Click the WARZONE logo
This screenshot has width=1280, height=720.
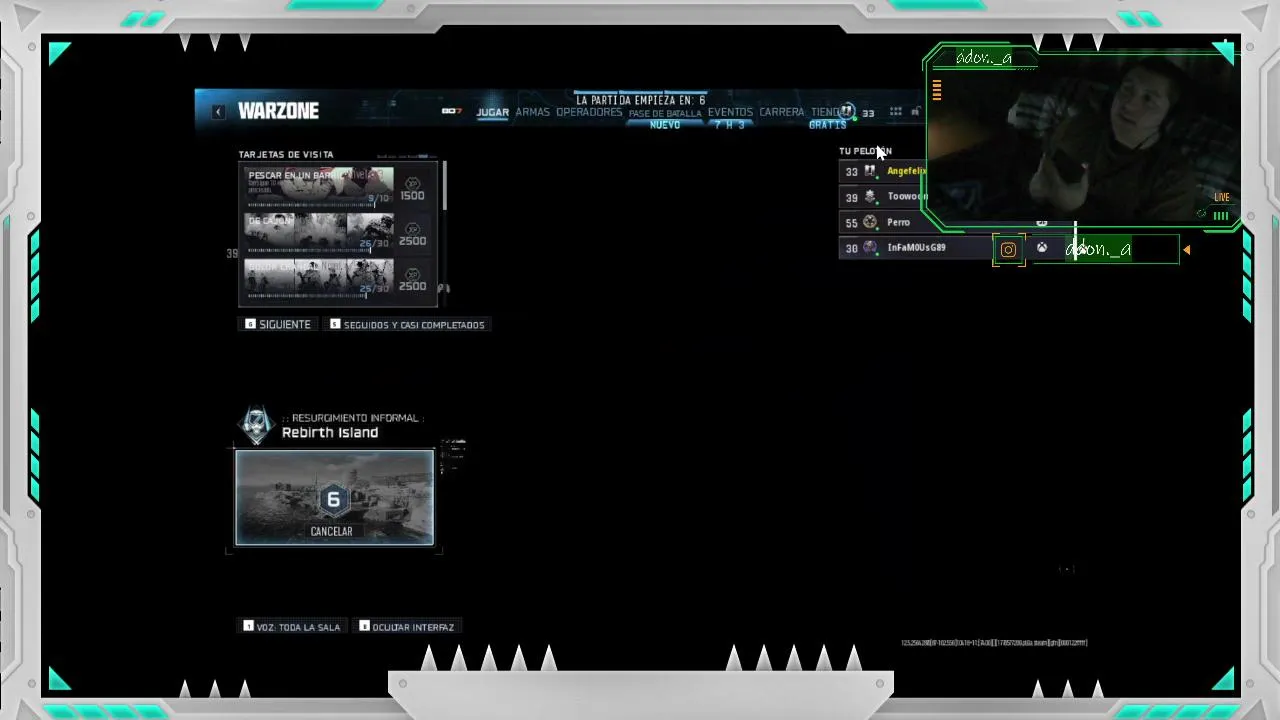(278, 111)
